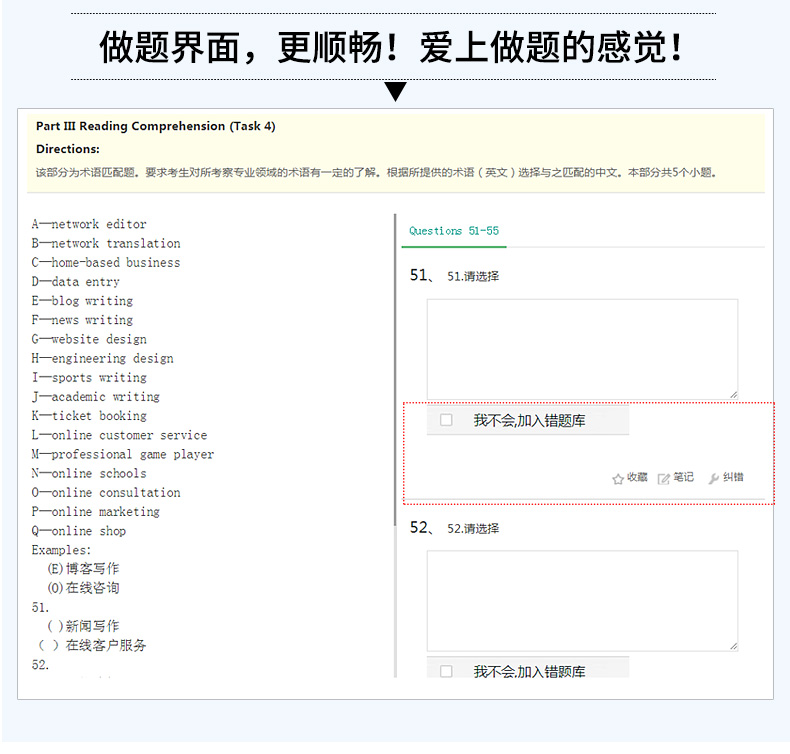Click the resize handle of question 52 textbox
This screenshot has width=790, height=754.
coord(733,646)
